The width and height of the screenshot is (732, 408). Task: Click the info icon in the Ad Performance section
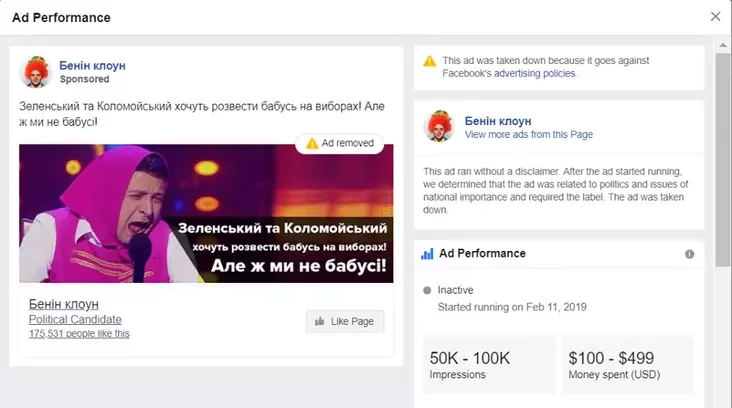tap(690, 254)
